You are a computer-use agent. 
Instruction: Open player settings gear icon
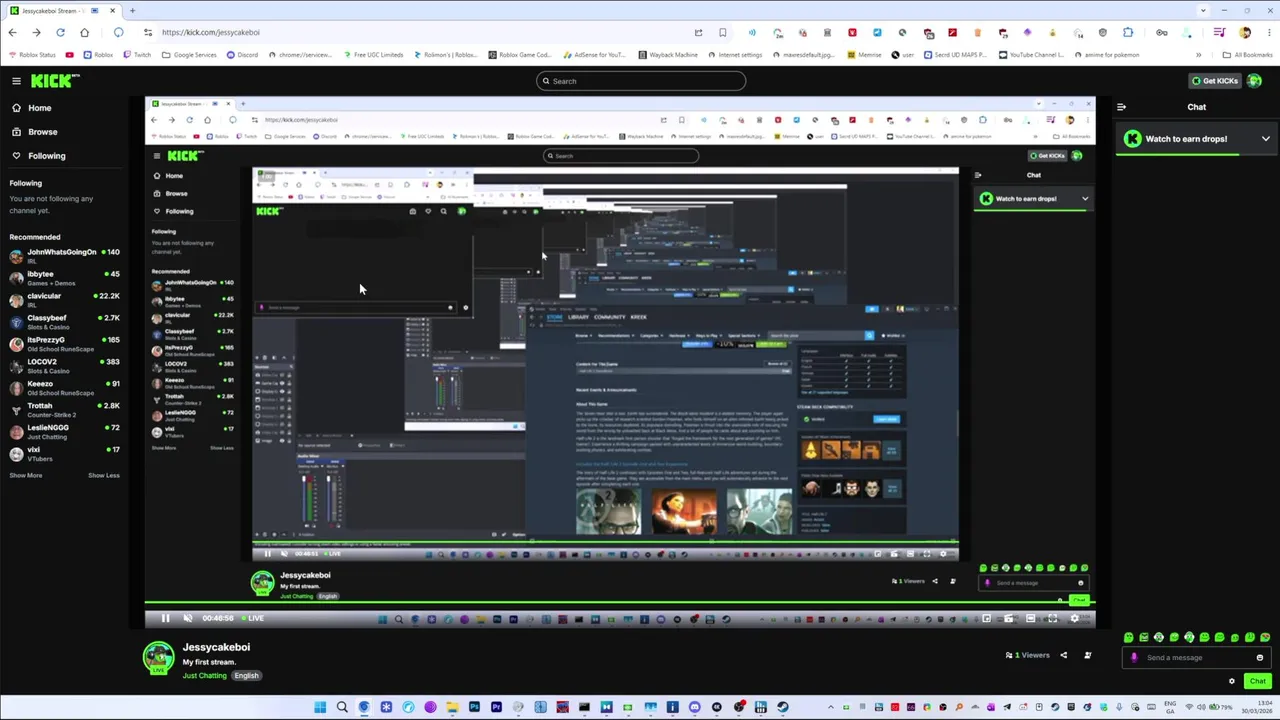tap(1075, 618)
